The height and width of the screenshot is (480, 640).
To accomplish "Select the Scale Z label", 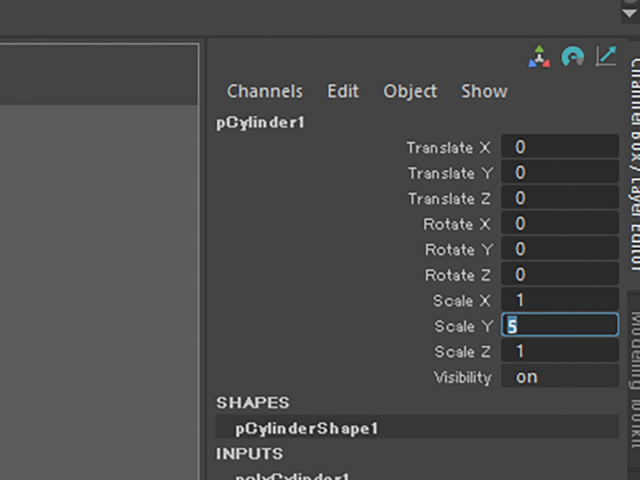I will (462, 351).
